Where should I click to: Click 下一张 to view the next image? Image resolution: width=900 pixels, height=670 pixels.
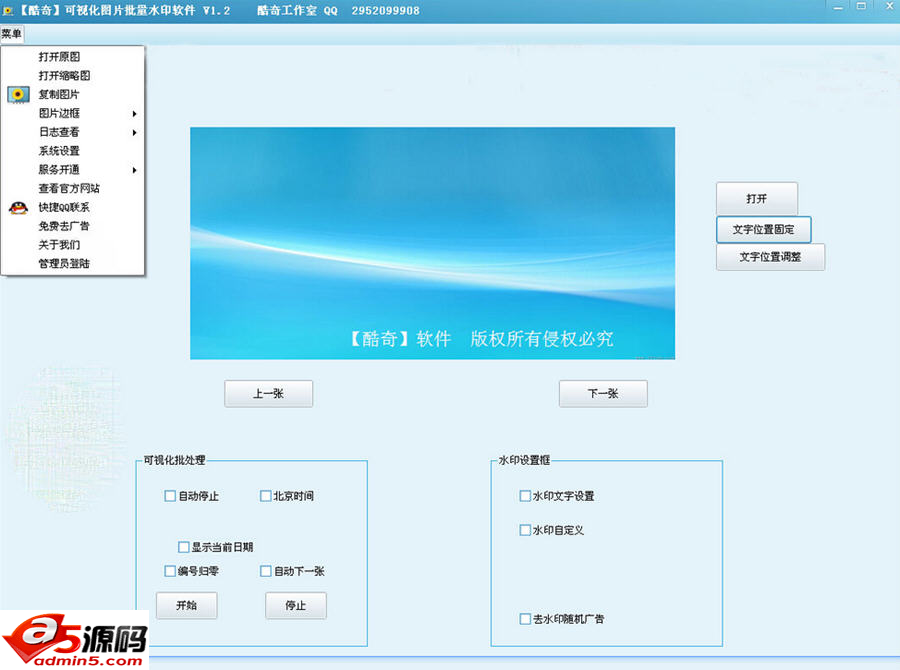click(x=603, y=393)
